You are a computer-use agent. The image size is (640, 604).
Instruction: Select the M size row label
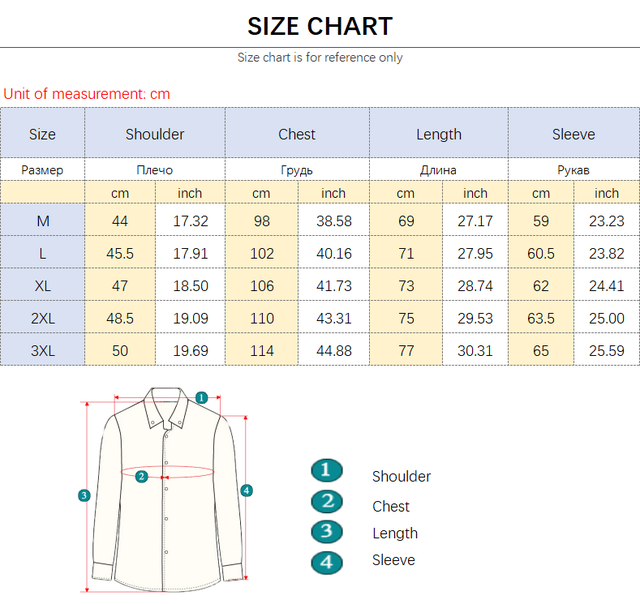42,221
